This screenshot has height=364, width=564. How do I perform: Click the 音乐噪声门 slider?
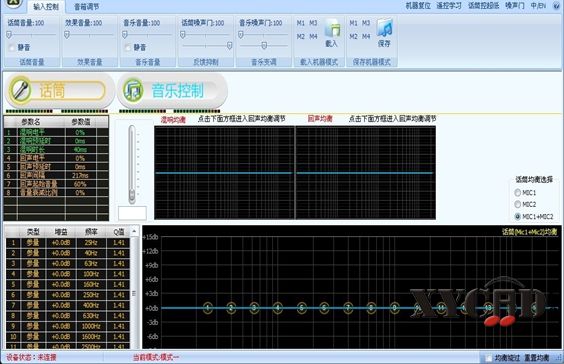pyautogui.click(x=264, y=35)
